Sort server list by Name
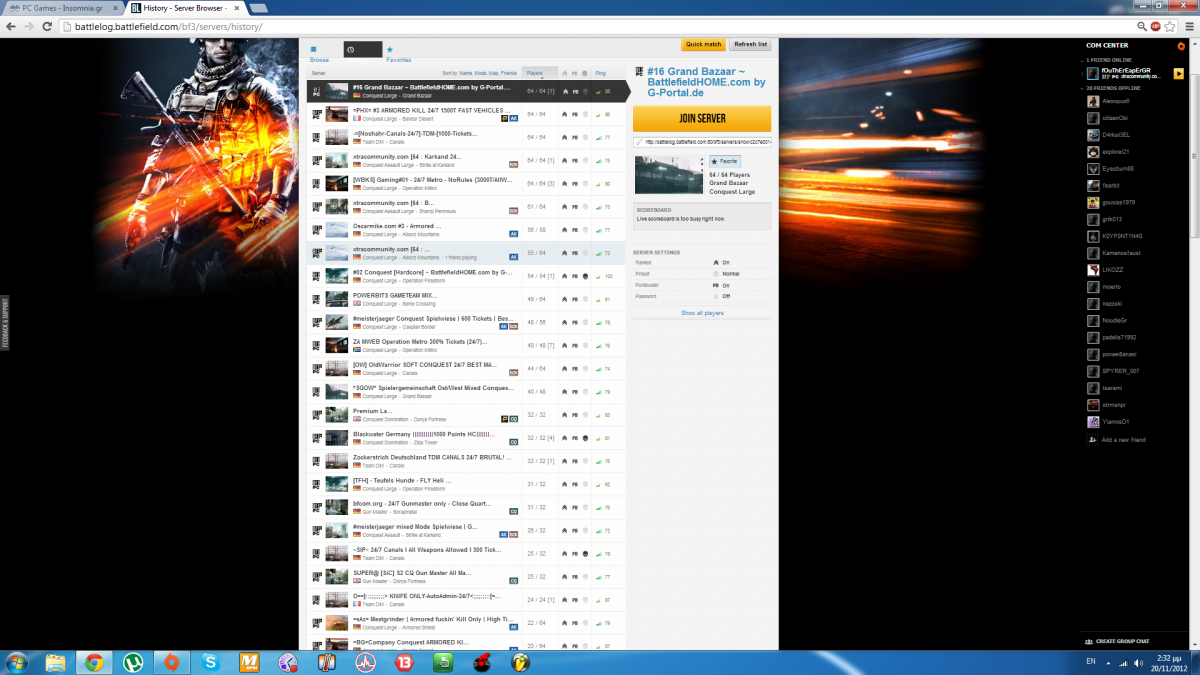 (465, 73)
